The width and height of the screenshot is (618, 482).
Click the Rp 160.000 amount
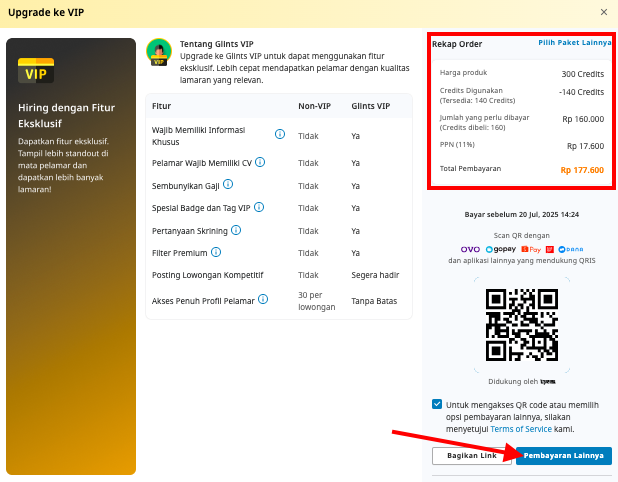click(583, 119)
